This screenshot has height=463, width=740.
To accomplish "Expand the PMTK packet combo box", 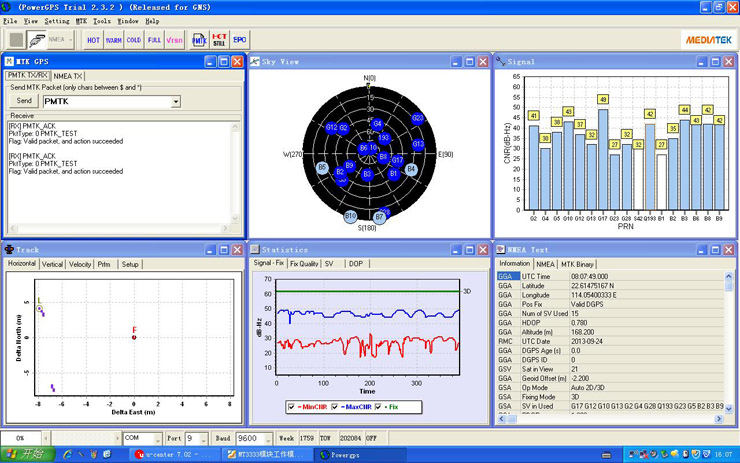I will tap(176, 101).
